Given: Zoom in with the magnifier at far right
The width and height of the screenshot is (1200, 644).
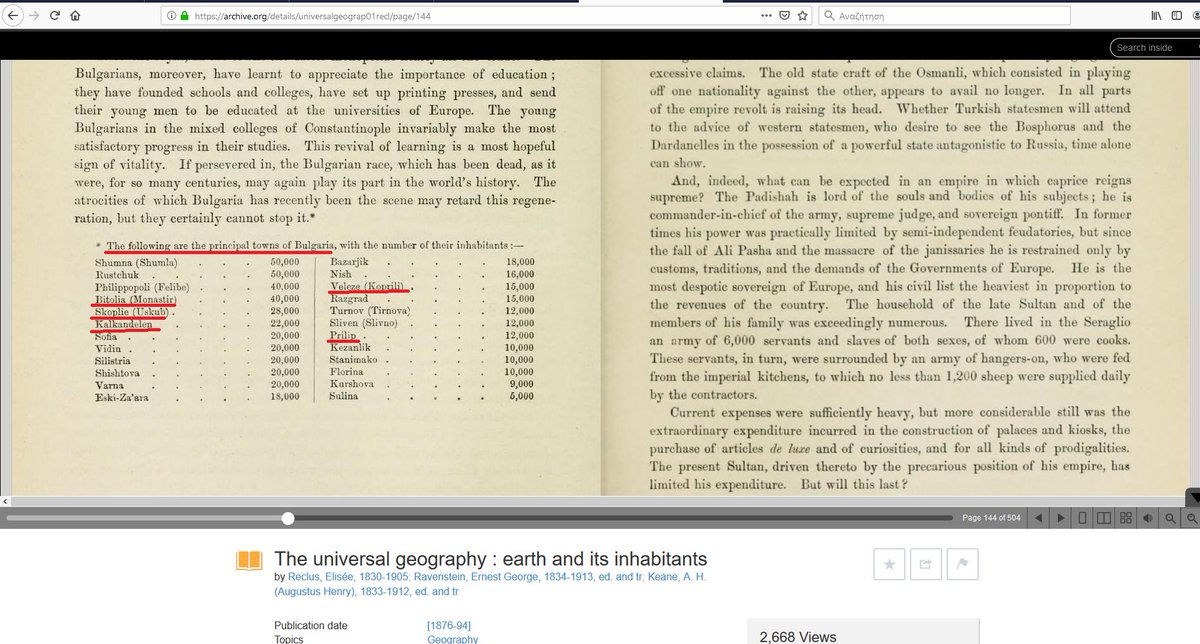Looking at the screenshot, I should 1191,517.
